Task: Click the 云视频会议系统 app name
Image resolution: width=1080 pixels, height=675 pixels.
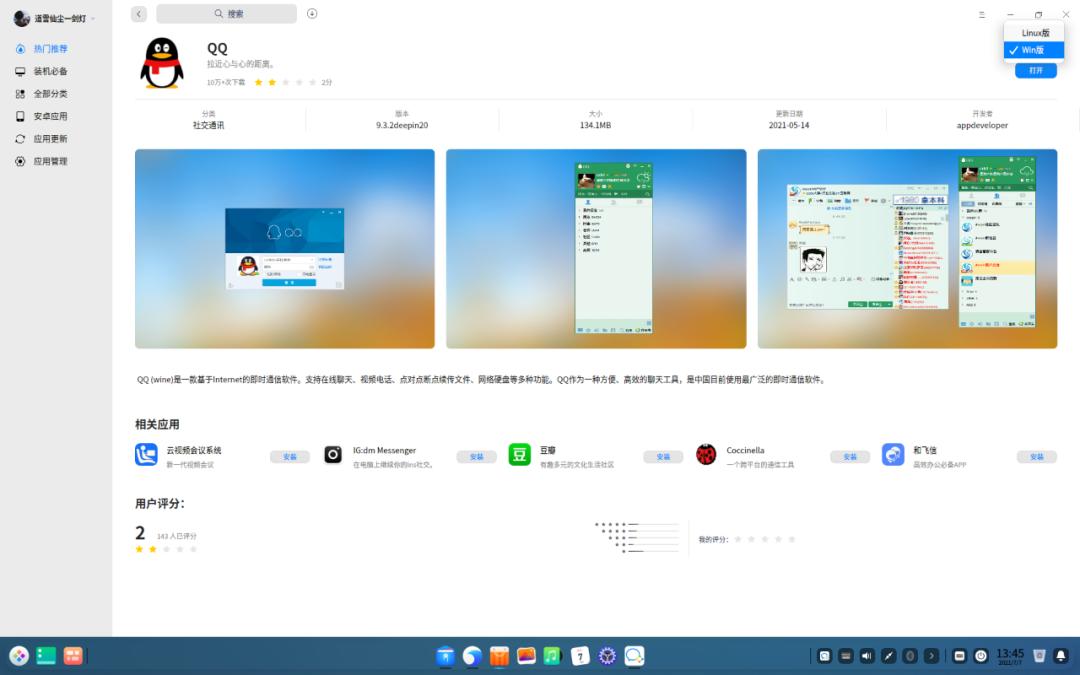Action: click(x=194, y=450)
